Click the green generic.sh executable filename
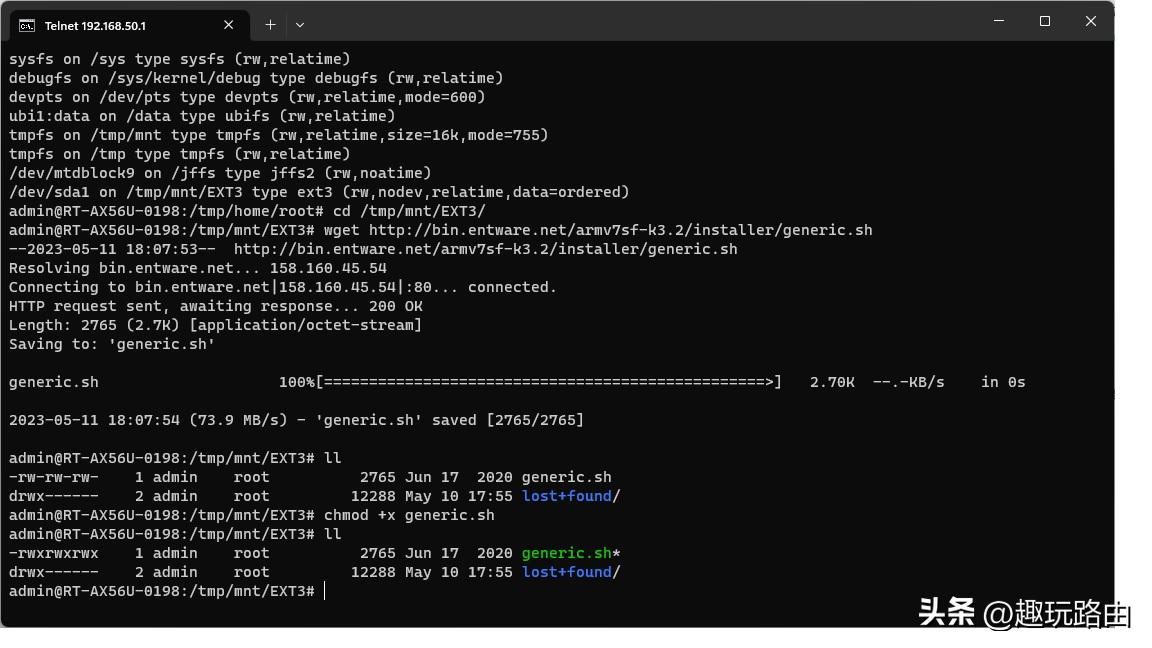This screenshot has width=1152, height=648. coord(566,553)
